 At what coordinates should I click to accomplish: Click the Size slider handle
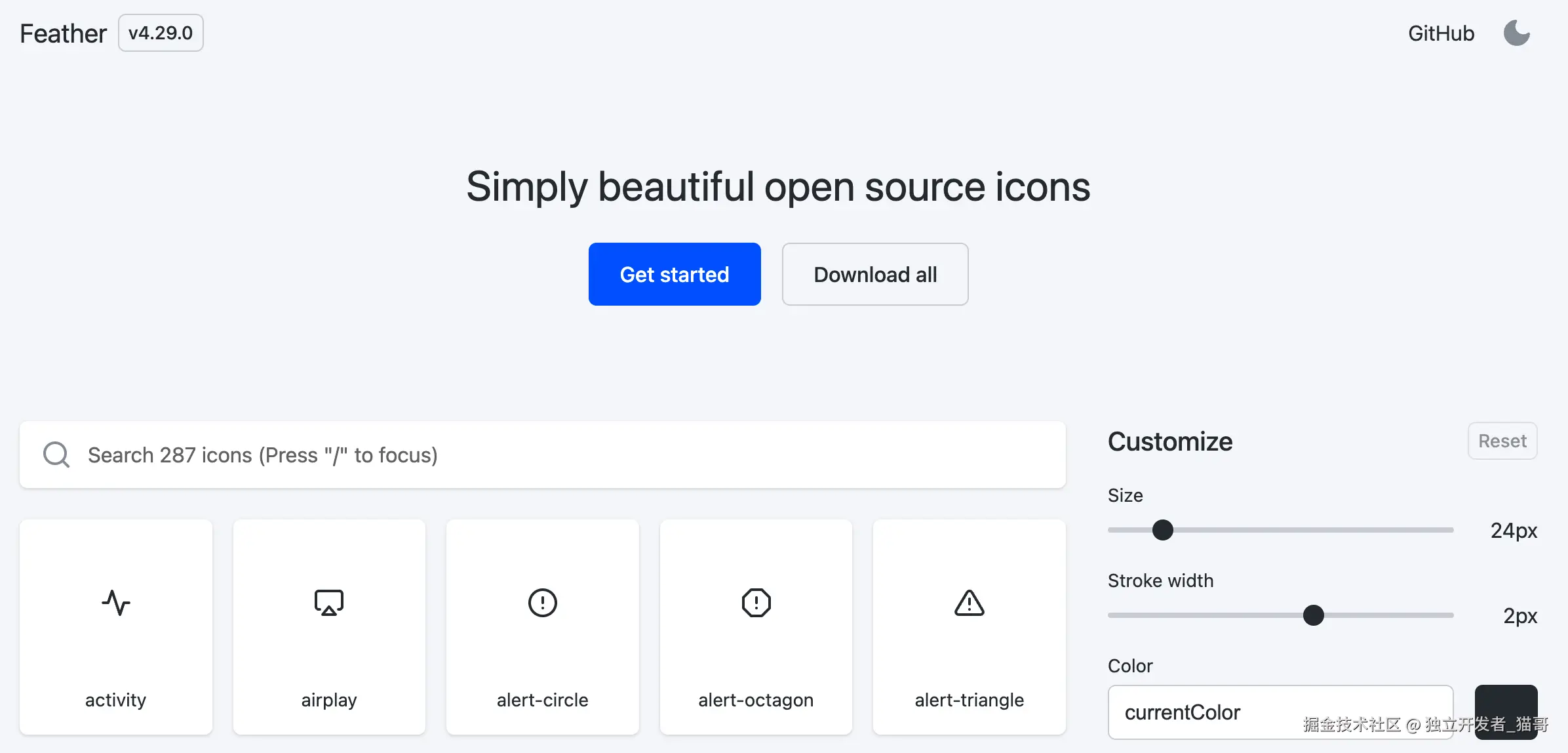point(1162,530)
